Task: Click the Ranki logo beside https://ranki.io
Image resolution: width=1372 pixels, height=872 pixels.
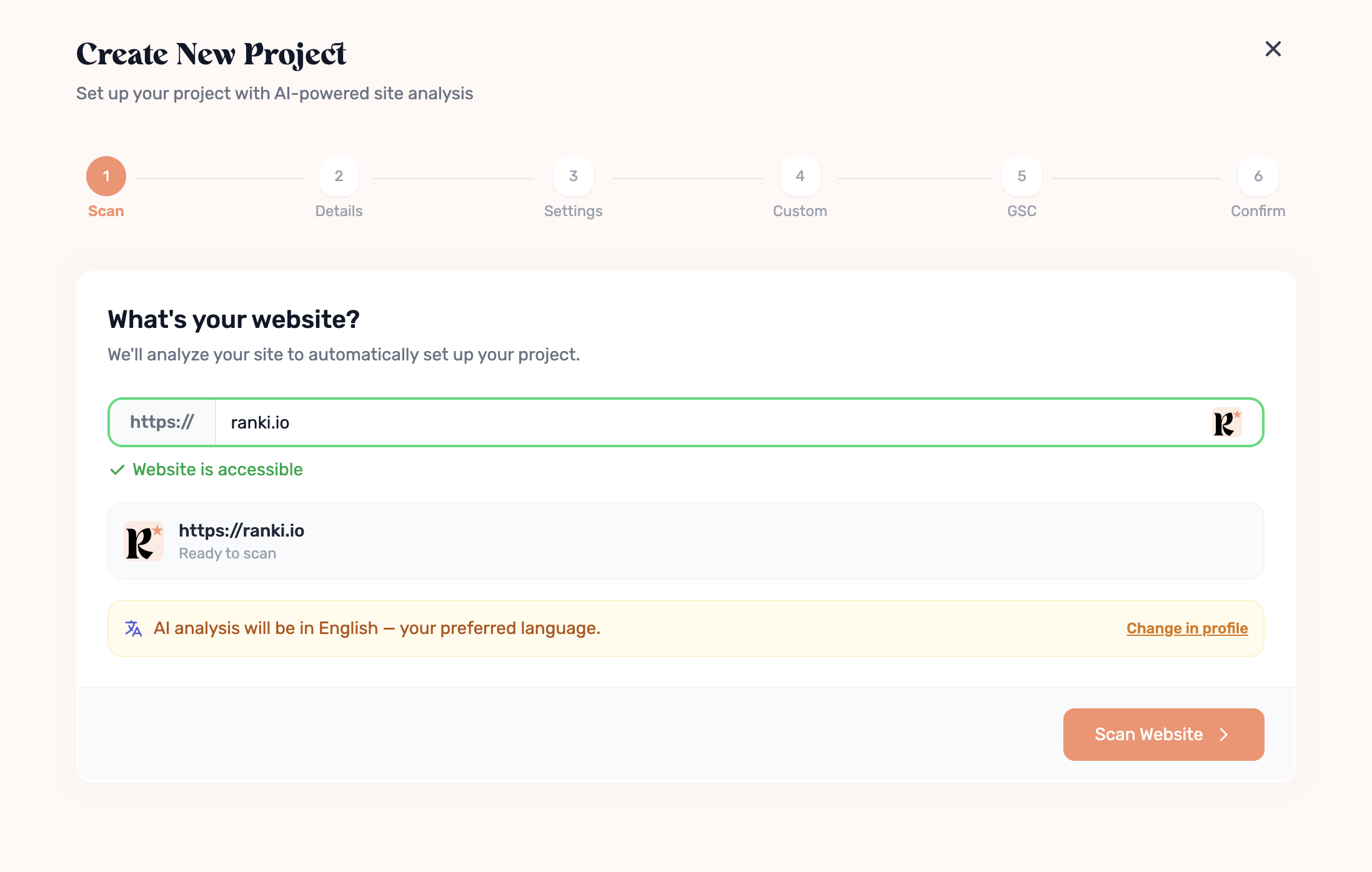Action: pyautogui.click(x=144, y=541)
